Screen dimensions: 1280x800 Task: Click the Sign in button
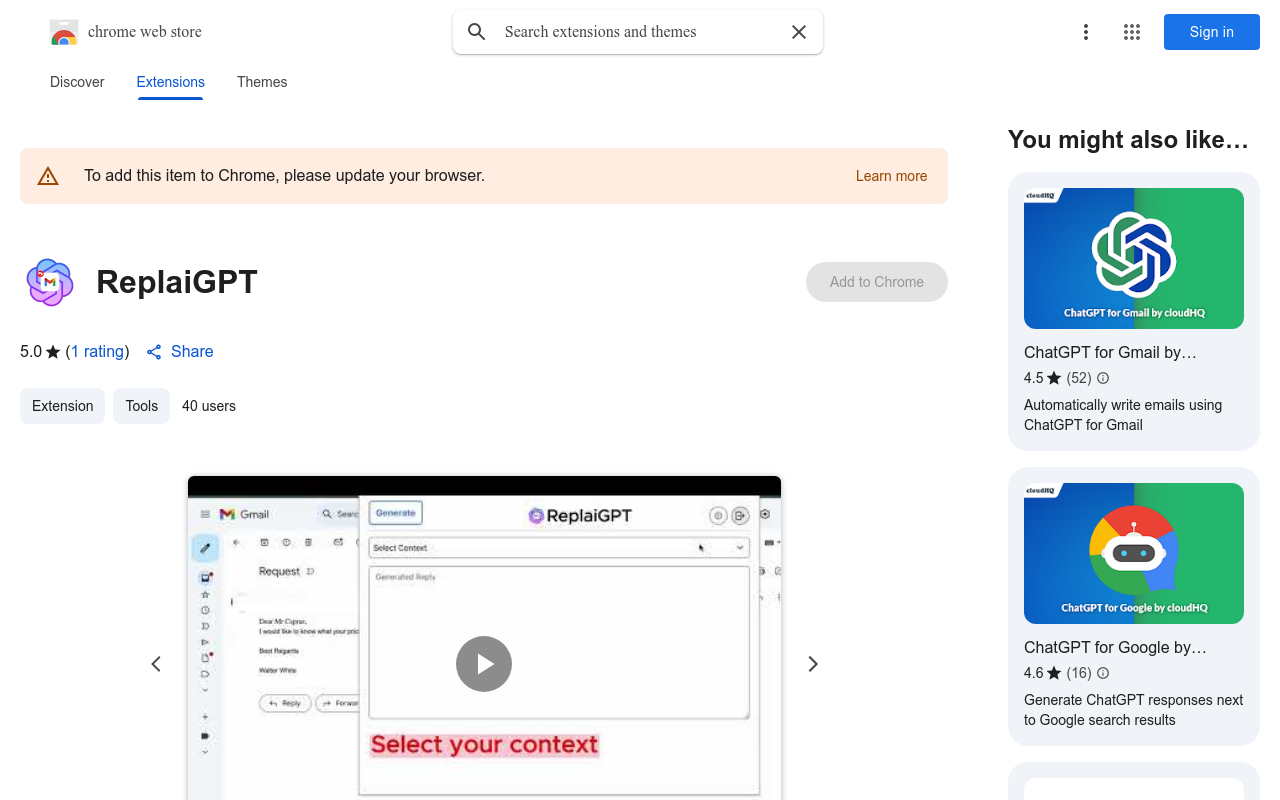pos(1212,32)
